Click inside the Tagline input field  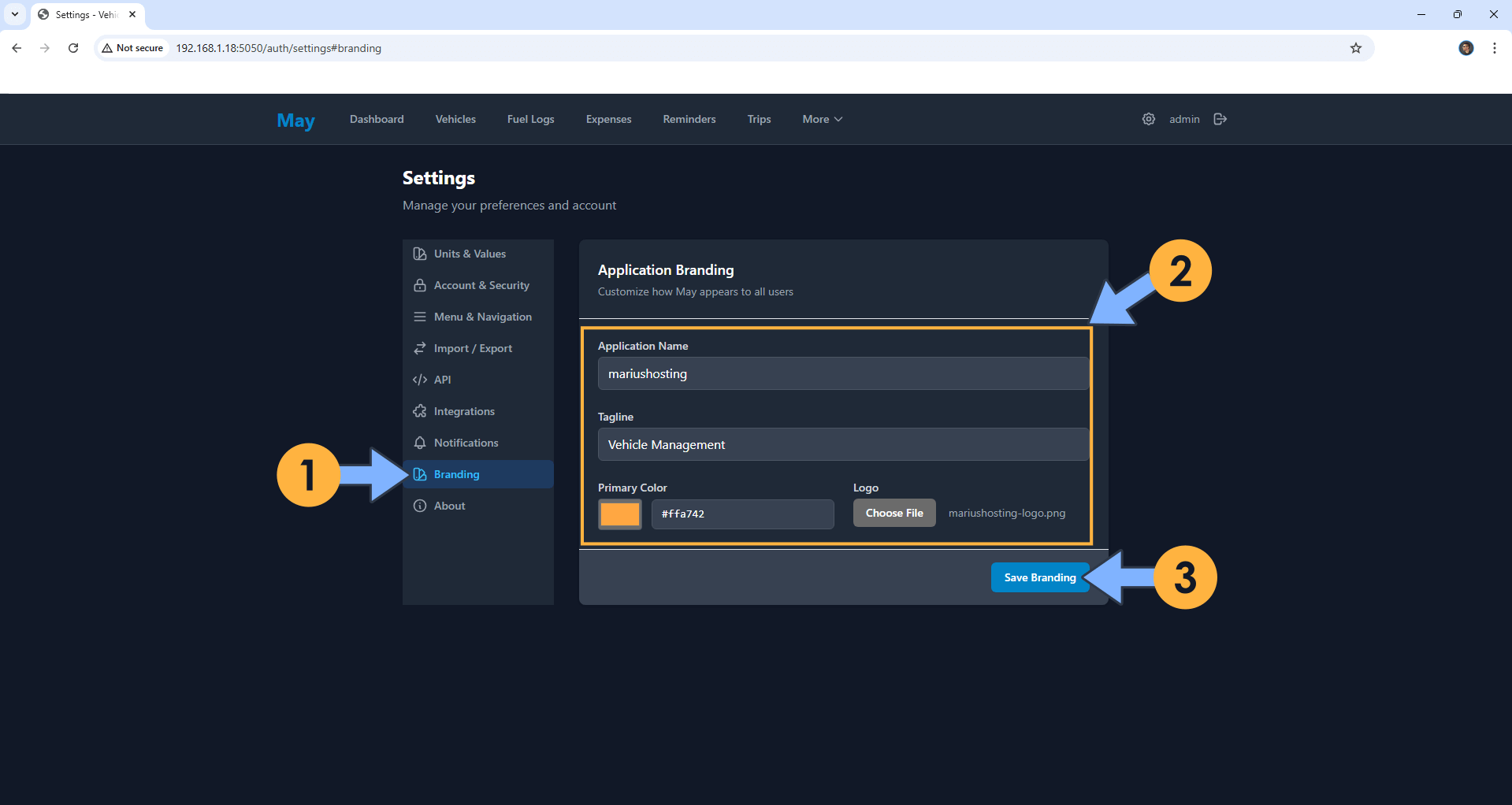click(x=842, y=444)
